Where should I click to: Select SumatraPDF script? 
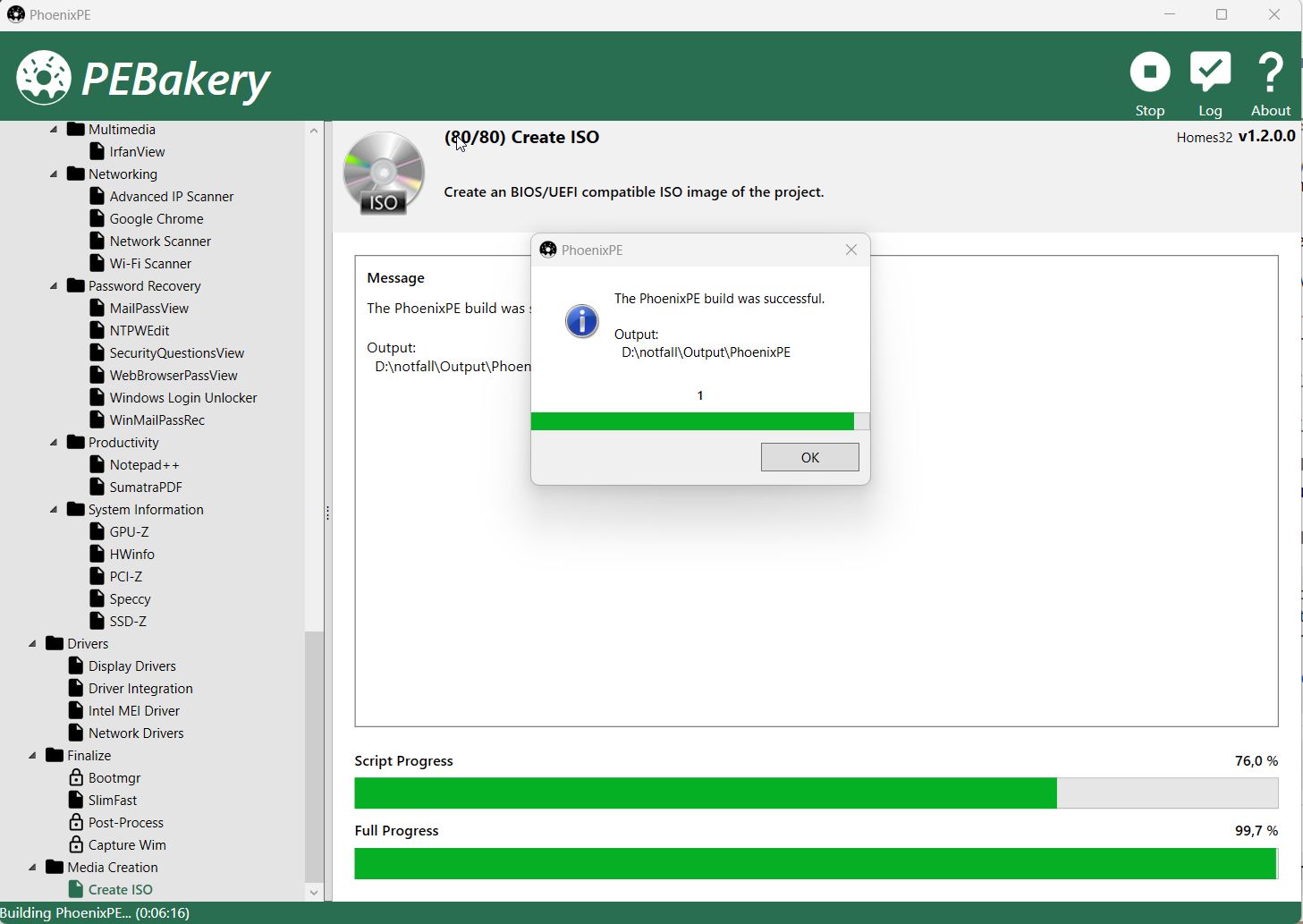click(146, 487)
